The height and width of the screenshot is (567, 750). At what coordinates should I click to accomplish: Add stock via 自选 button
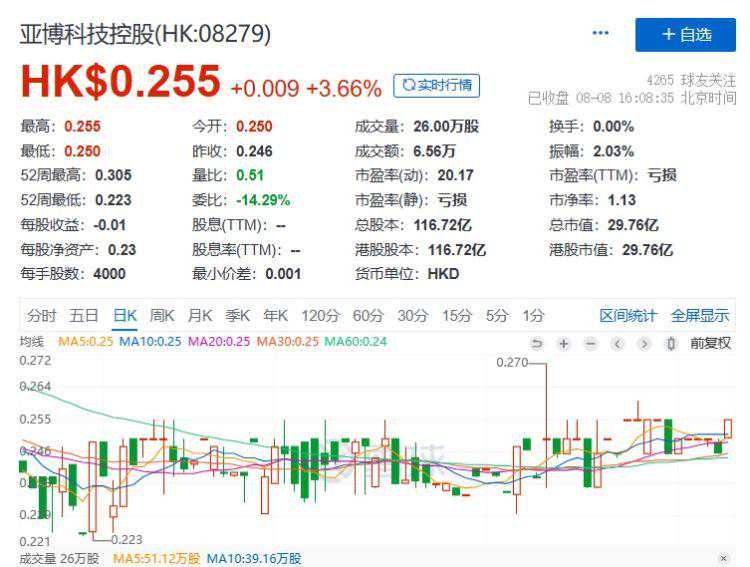click(685, 35)
